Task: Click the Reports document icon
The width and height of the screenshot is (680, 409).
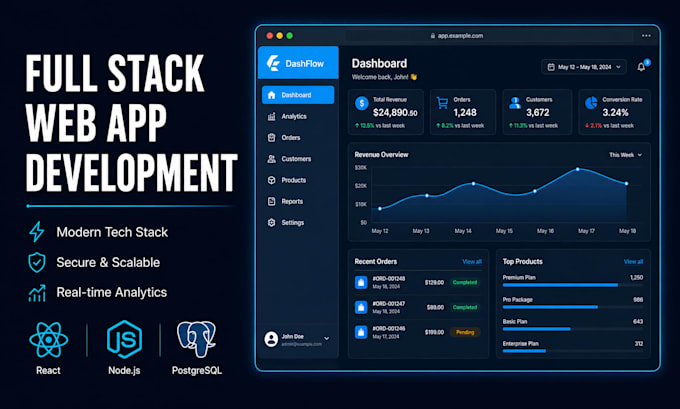Action: click(x=271, y=201)
